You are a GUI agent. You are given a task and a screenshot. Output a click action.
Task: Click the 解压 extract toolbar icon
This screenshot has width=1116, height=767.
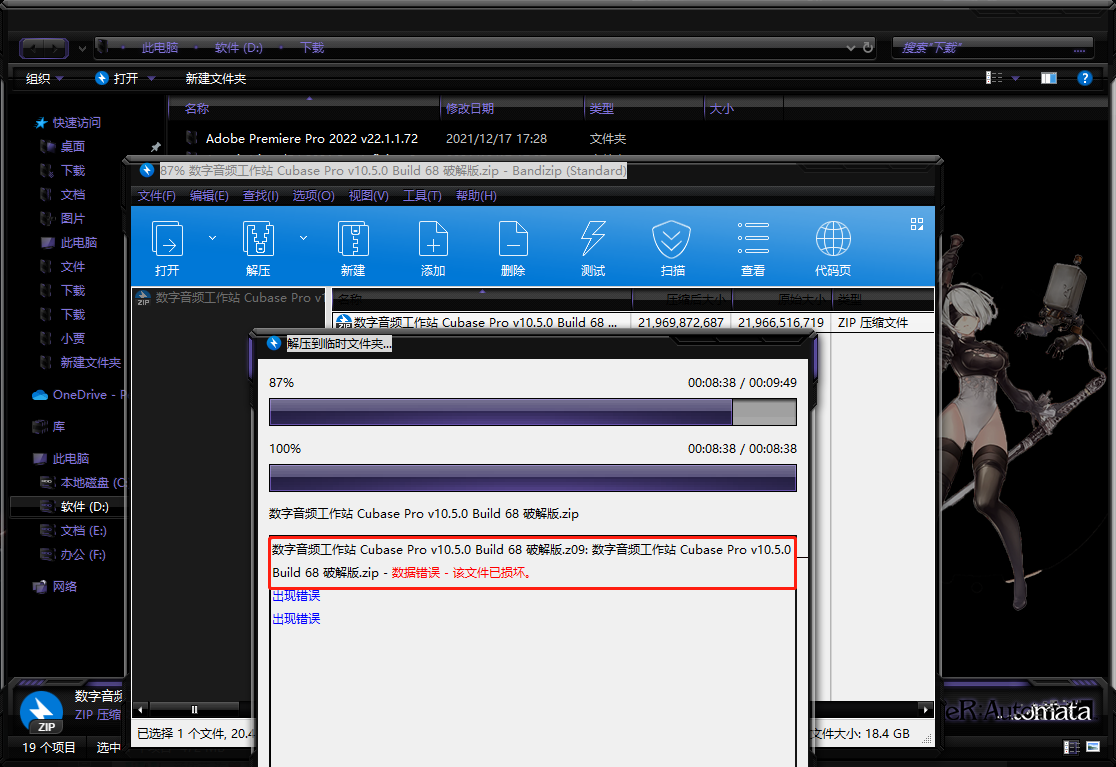(258, 248)
